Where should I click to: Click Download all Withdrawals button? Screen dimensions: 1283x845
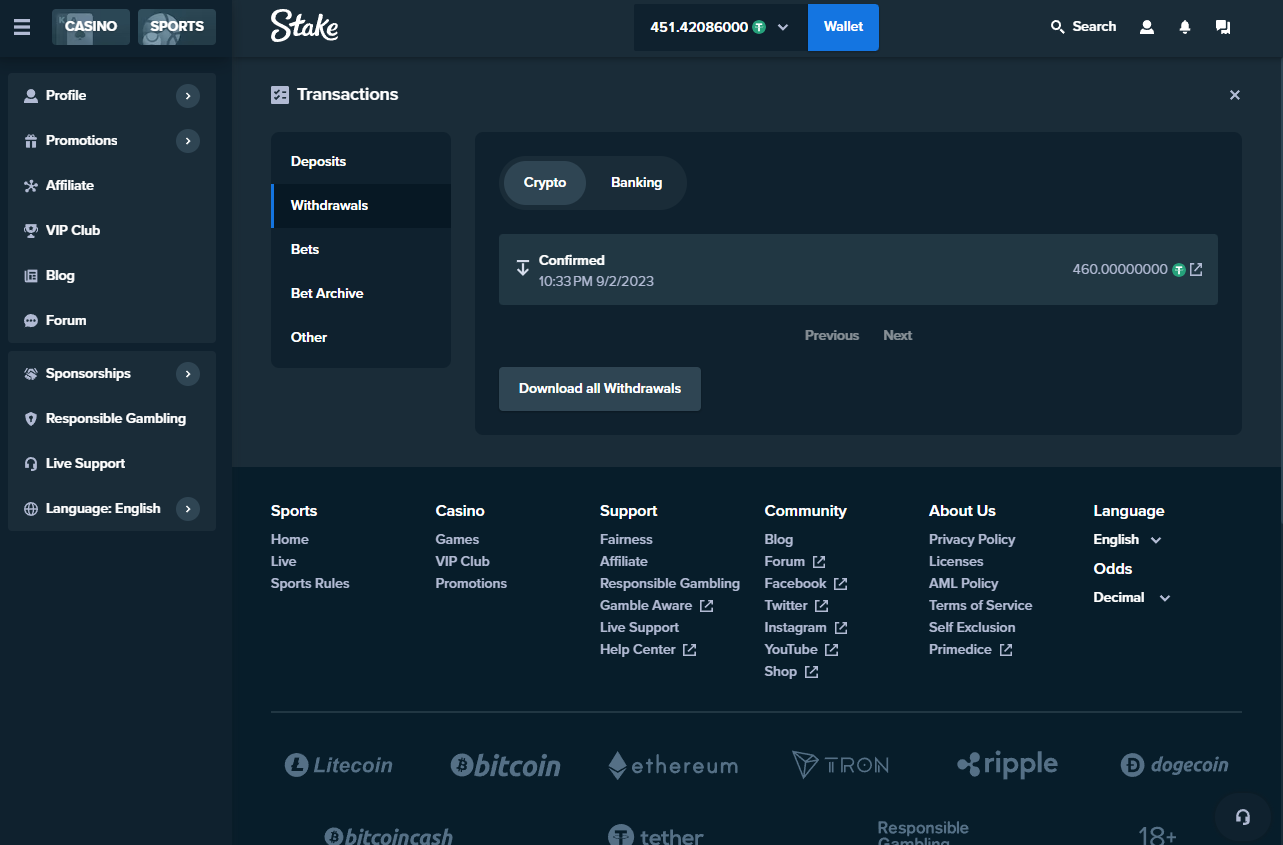(x=600, y=389)
